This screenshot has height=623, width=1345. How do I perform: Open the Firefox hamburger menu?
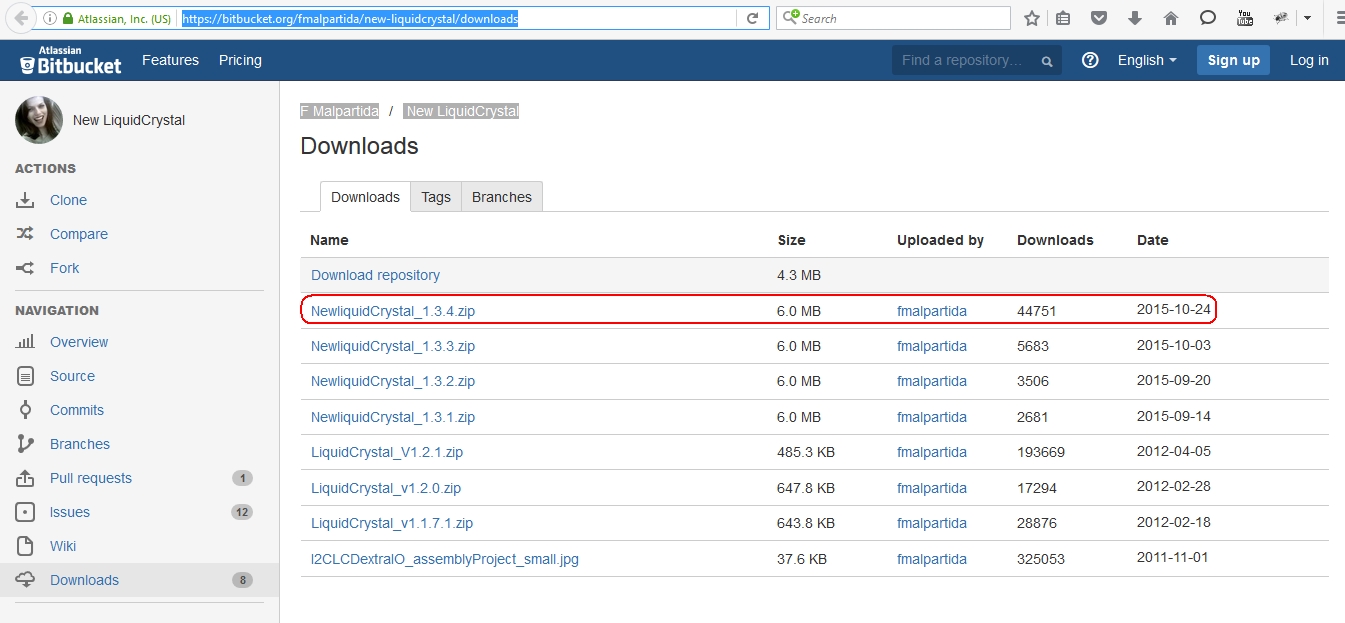1339,18
